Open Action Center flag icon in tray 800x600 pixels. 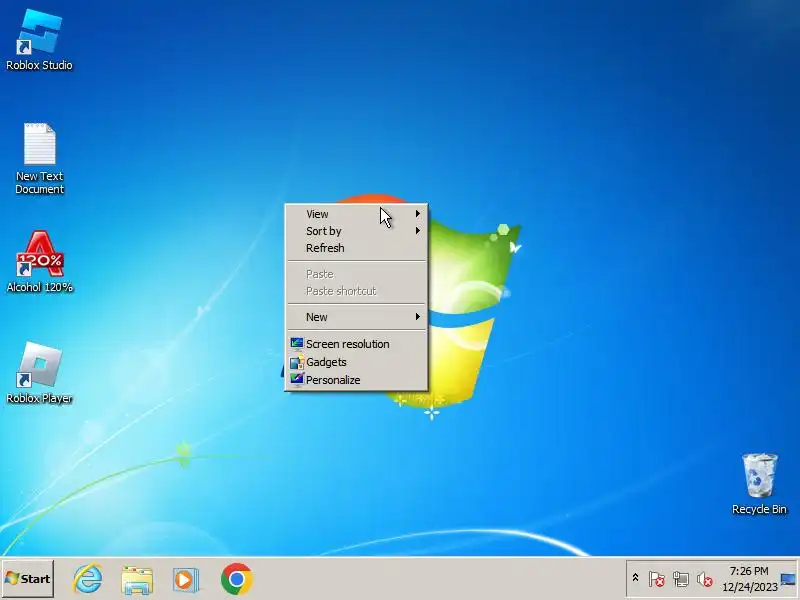657,579
